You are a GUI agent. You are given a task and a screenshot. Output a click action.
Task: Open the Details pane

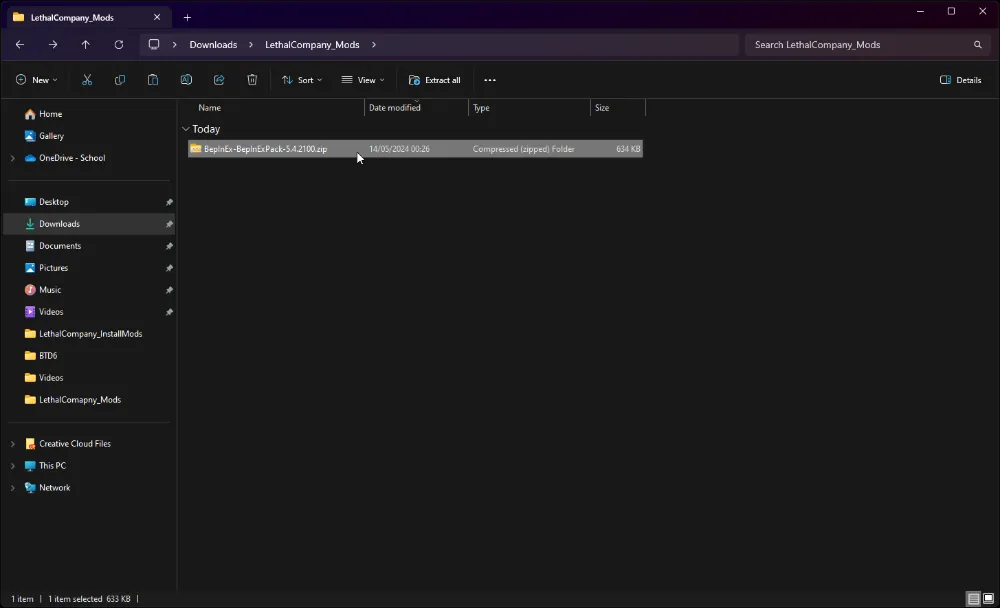959,80
